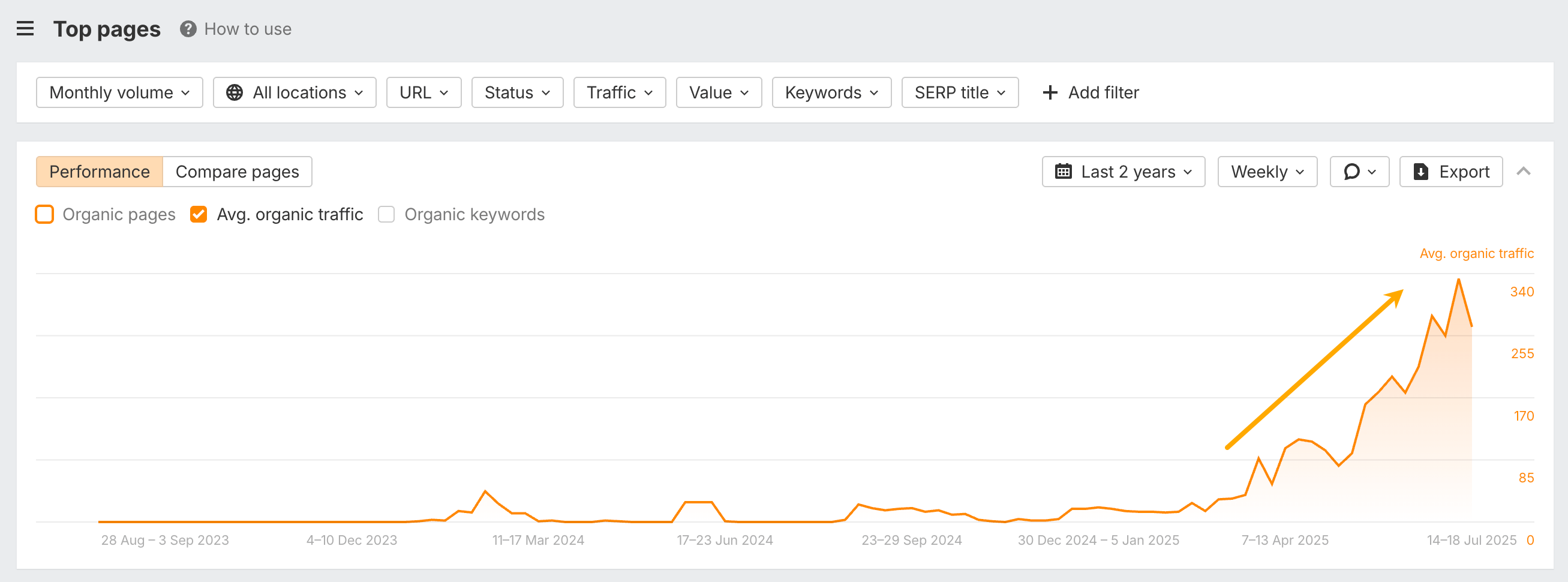
Task: Click the speech bubble annotations icon
Action: (1351, 172)
